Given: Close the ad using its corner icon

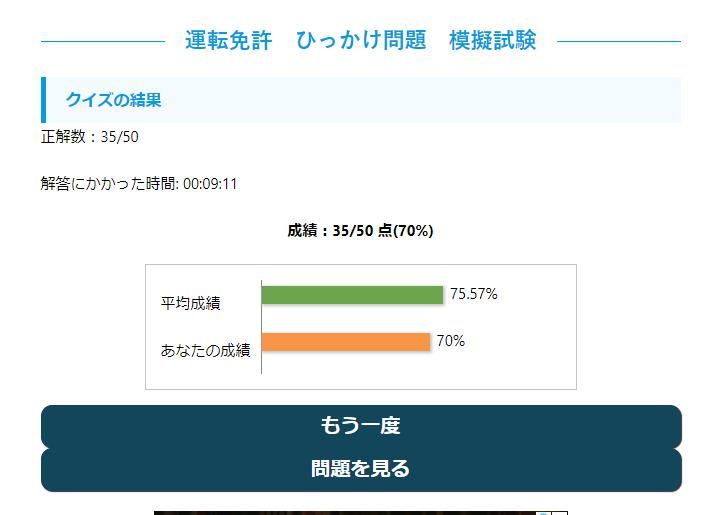Looking at the screenshot, I should [560, 513].
